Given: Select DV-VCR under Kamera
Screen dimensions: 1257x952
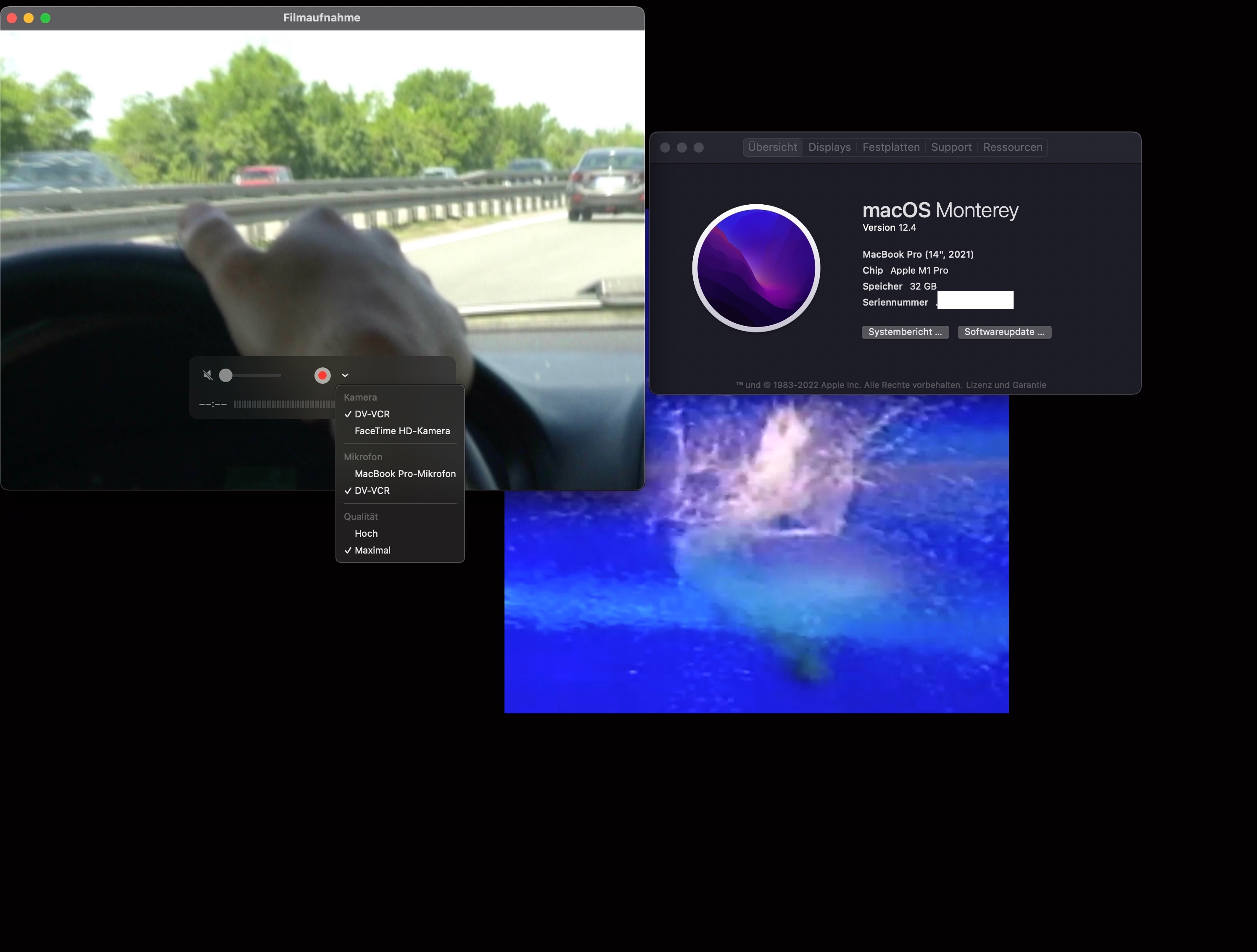Looking at the screenshot, I should (x=372, y=414).
